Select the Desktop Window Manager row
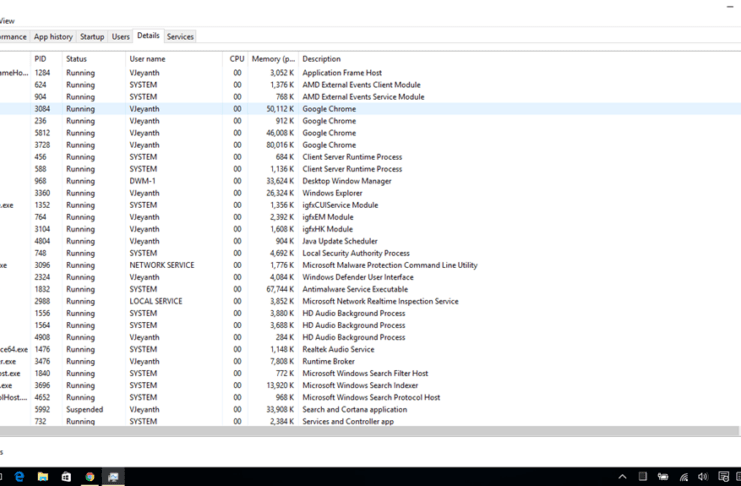The image size is (741, 486). [x=370, y=181]
